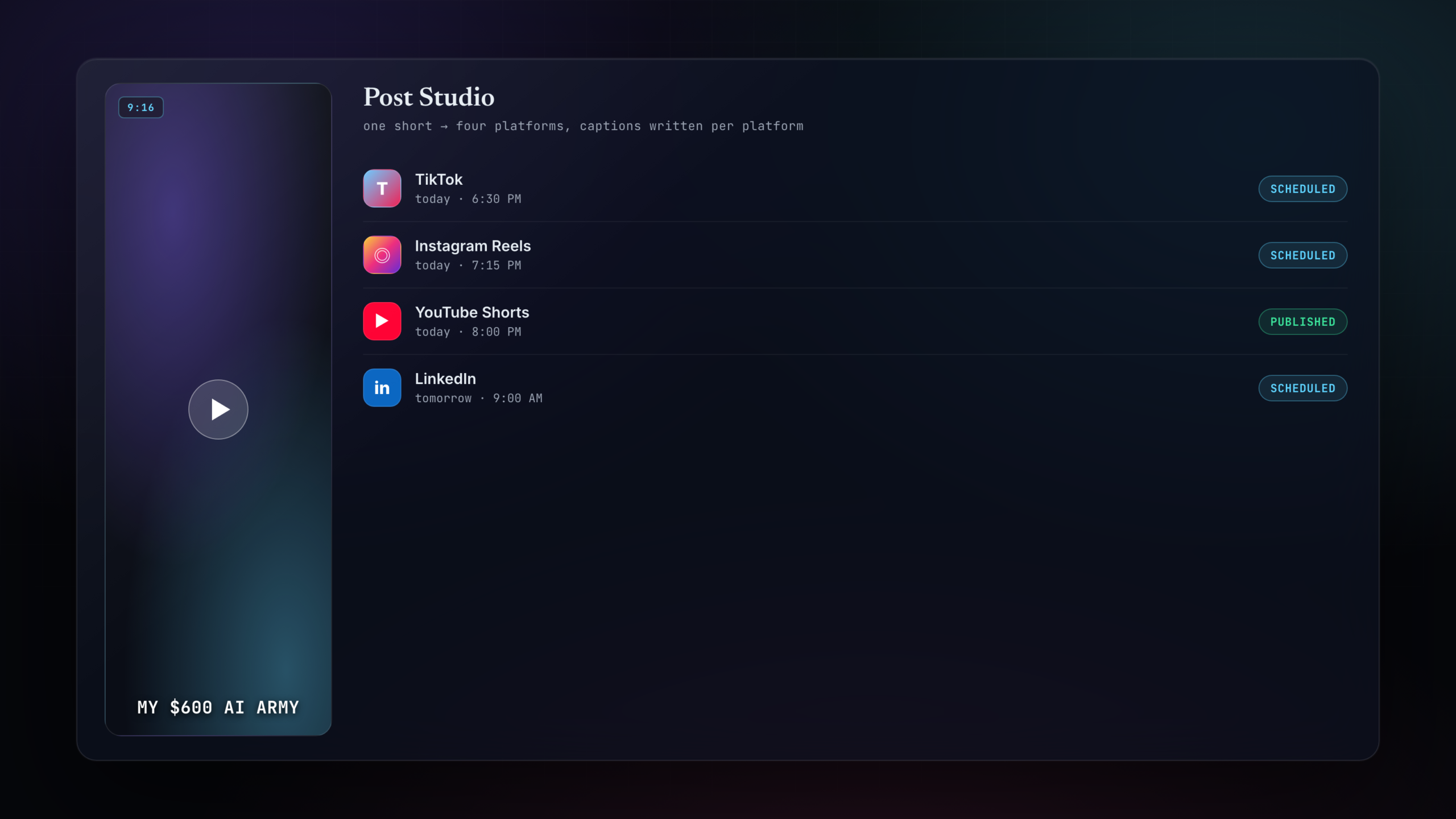Click the 9:16 aspect ratio badge
Screen dimensions: 1456x819
pyautogui.click(x=141, y=107)
